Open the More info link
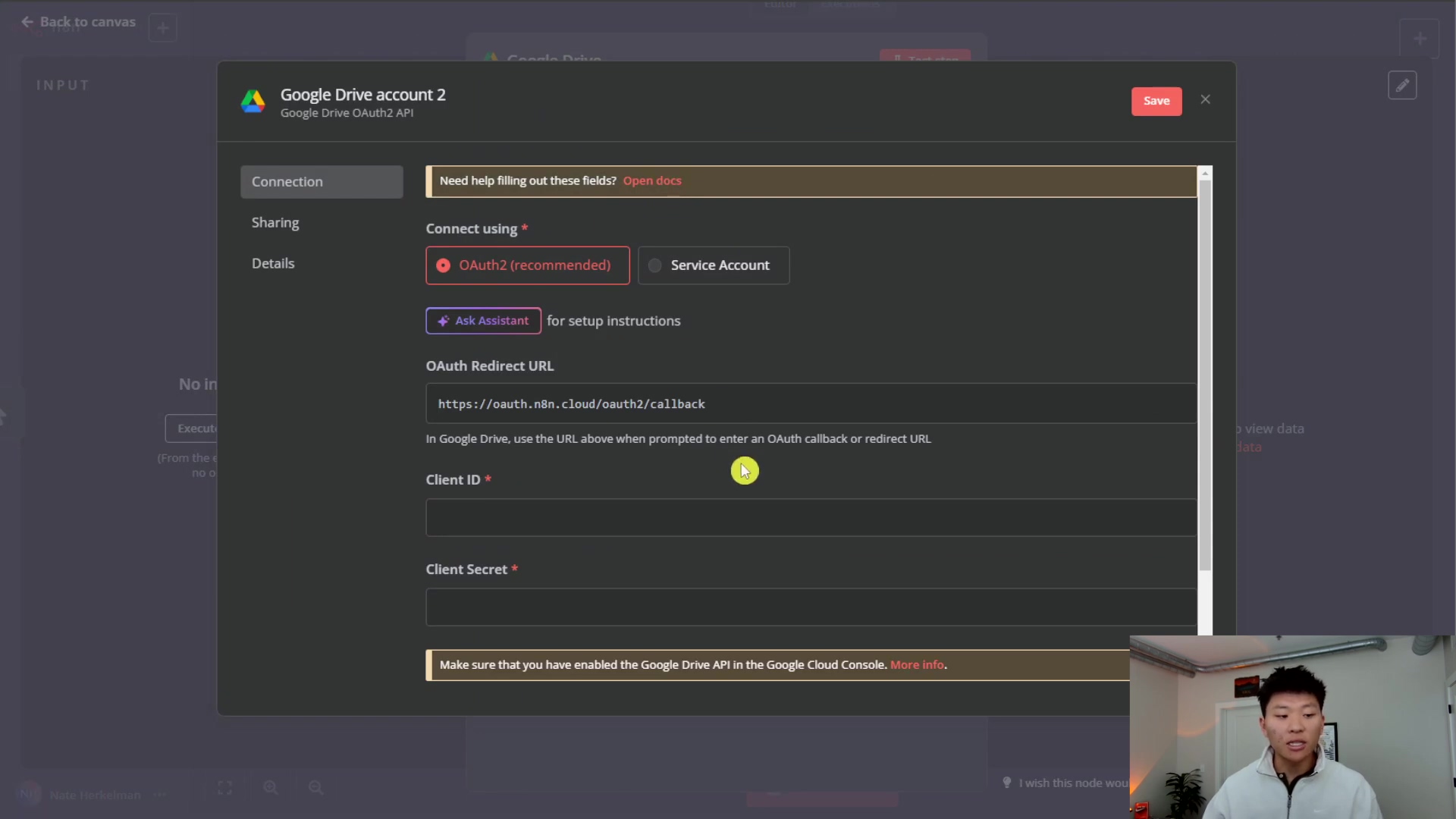Image resolution: width=1456 pixels, height=819 pixels. click(x=917, y=665)
